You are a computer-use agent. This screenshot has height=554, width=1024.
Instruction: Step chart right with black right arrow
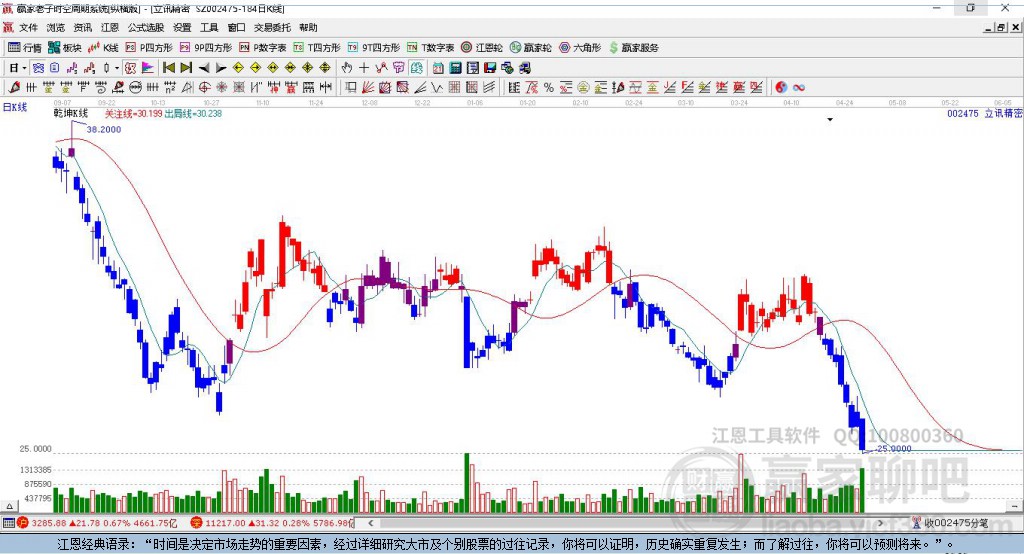click(221, 68)
